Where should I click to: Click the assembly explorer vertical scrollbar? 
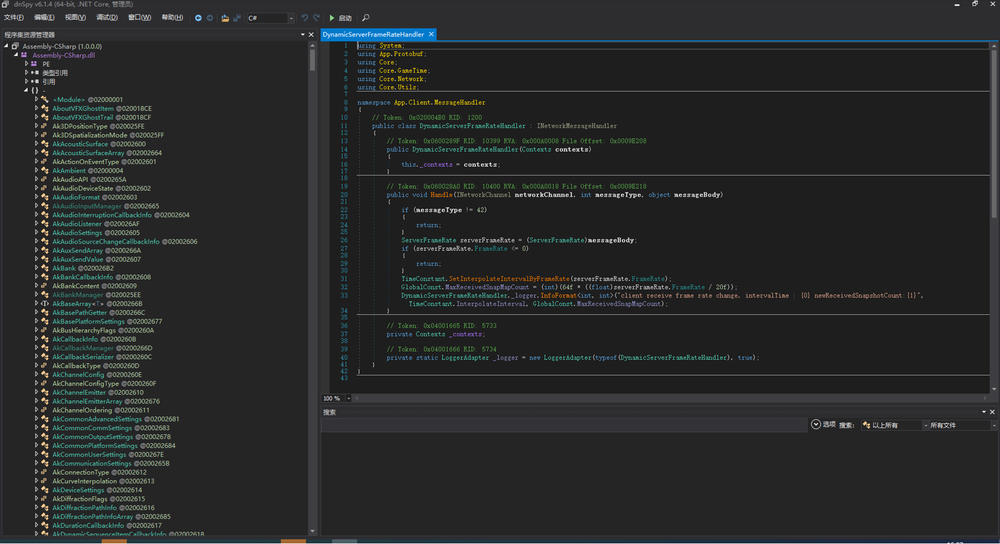coord(313,60)
